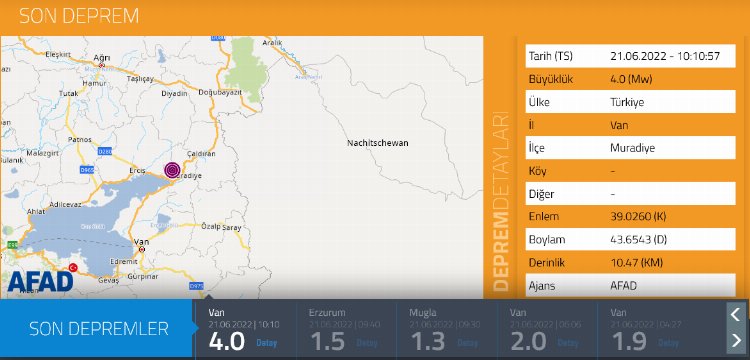Click the İlçe value Muradiye in details
The image size is (750, 360).
[632, 148]
